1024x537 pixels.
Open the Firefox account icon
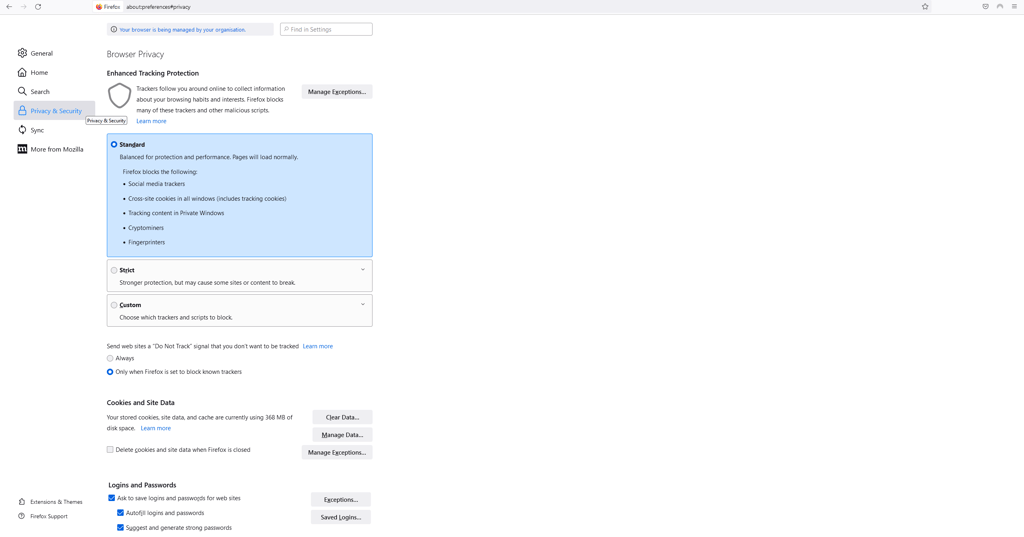tap(1000, 7)
